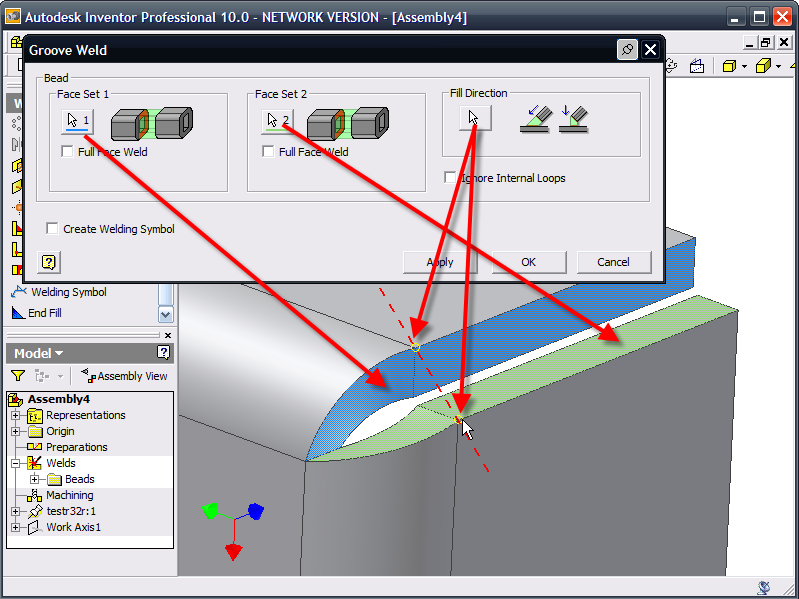Choose the End Fill tool
The width and height of the screenshot is (799, 599).
36,313
